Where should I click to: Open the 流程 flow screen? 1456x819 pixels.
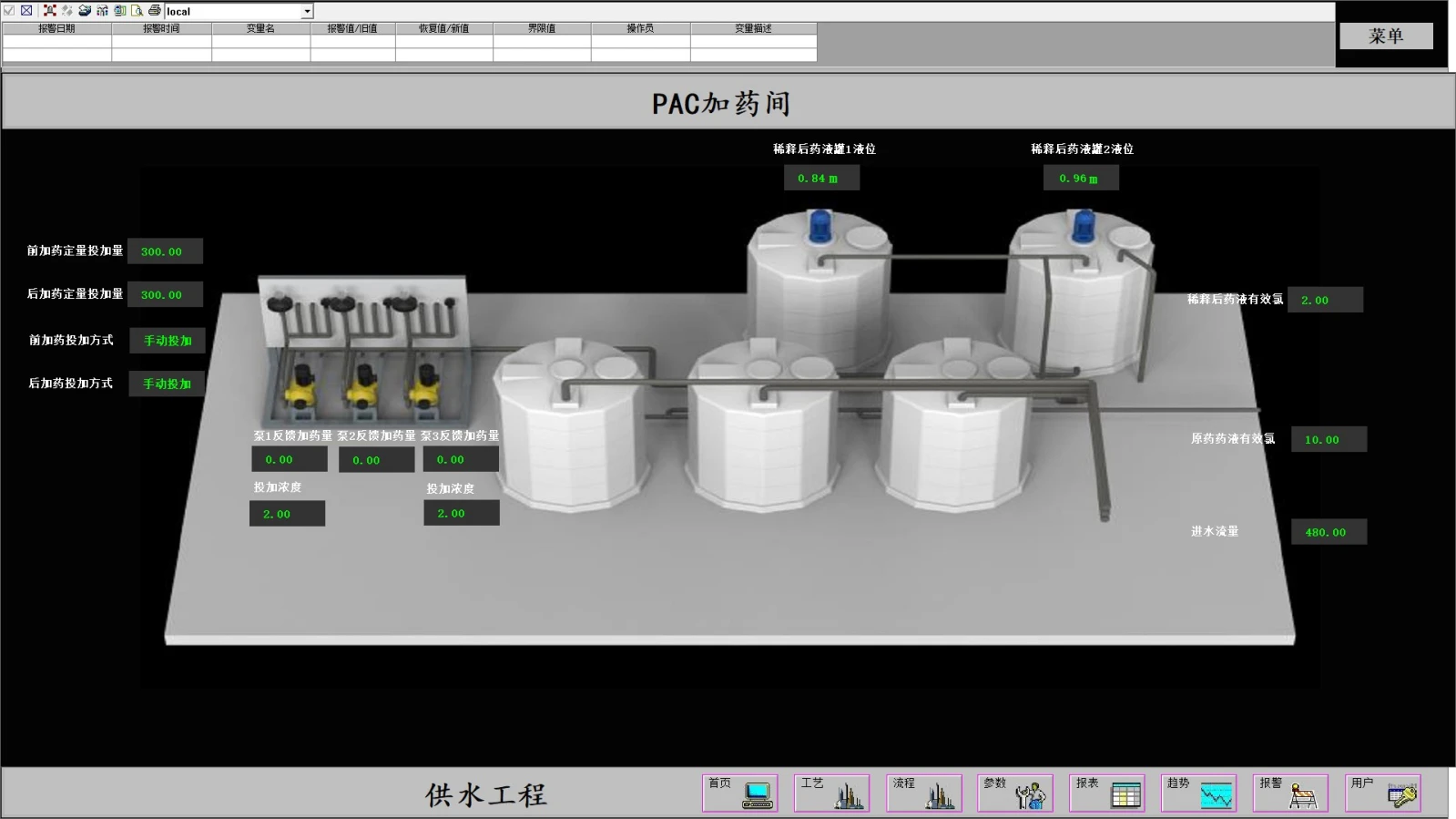(x=923, y=793)
